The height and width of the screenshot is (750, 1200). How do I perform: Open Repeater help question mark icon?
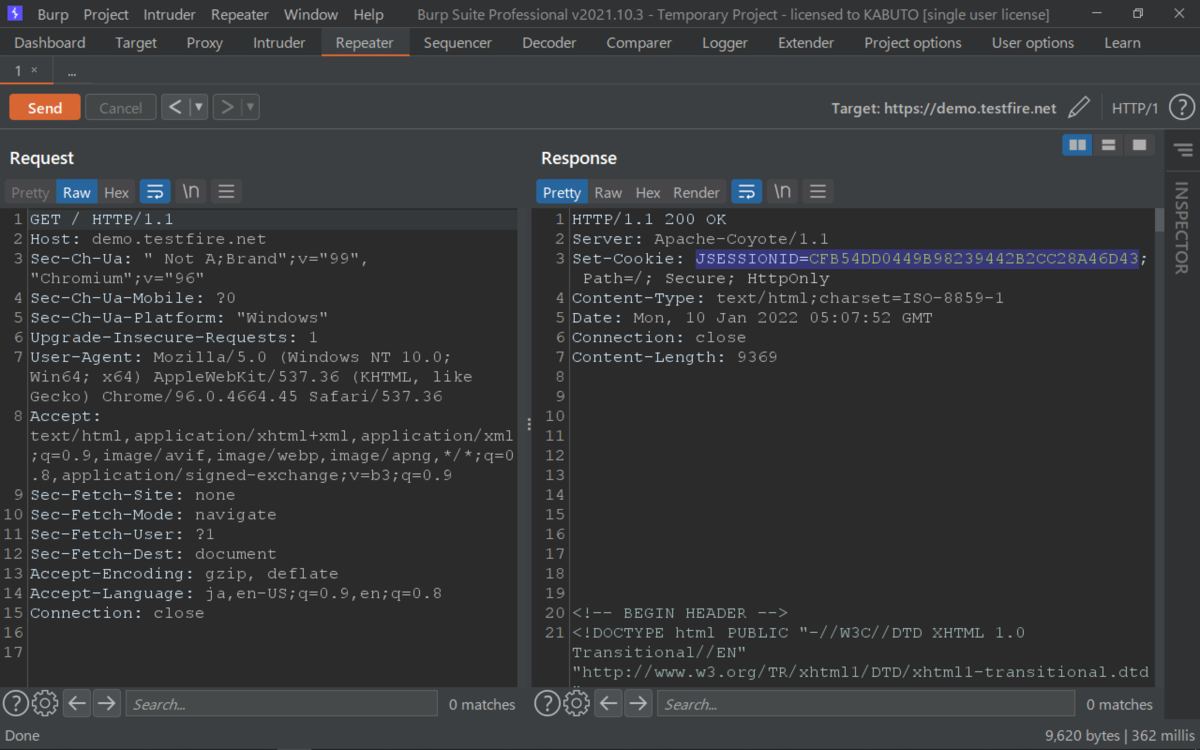pos(1181,107)
